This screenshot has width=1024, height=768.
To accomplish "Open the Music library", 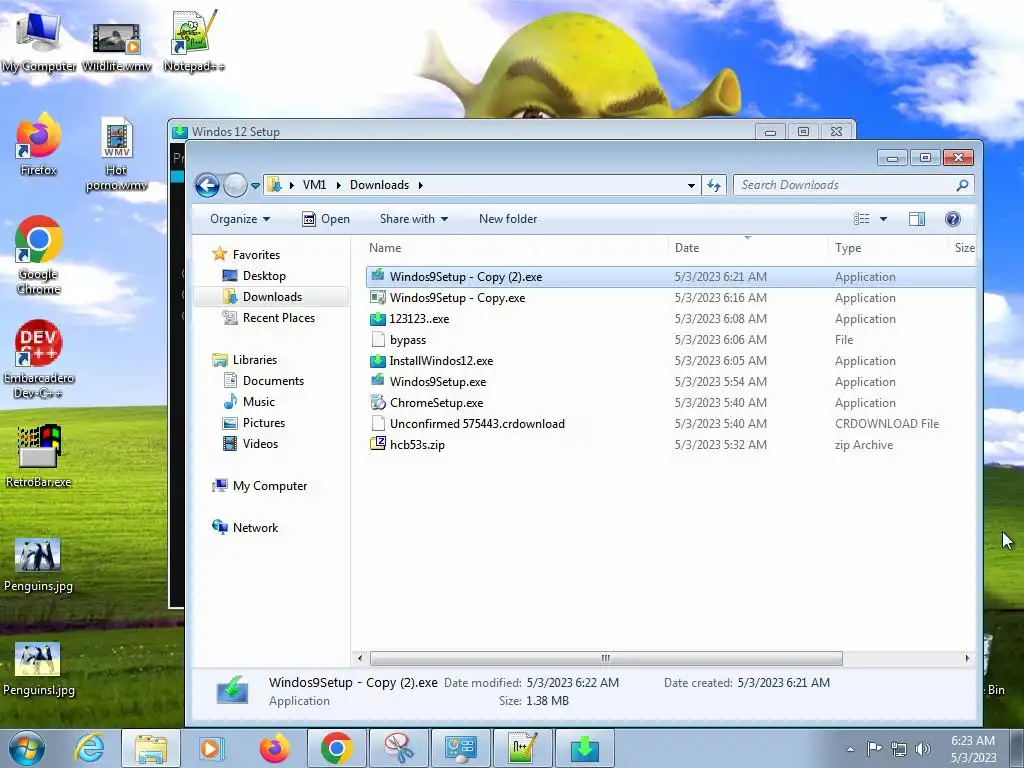I will click(259, 402).
